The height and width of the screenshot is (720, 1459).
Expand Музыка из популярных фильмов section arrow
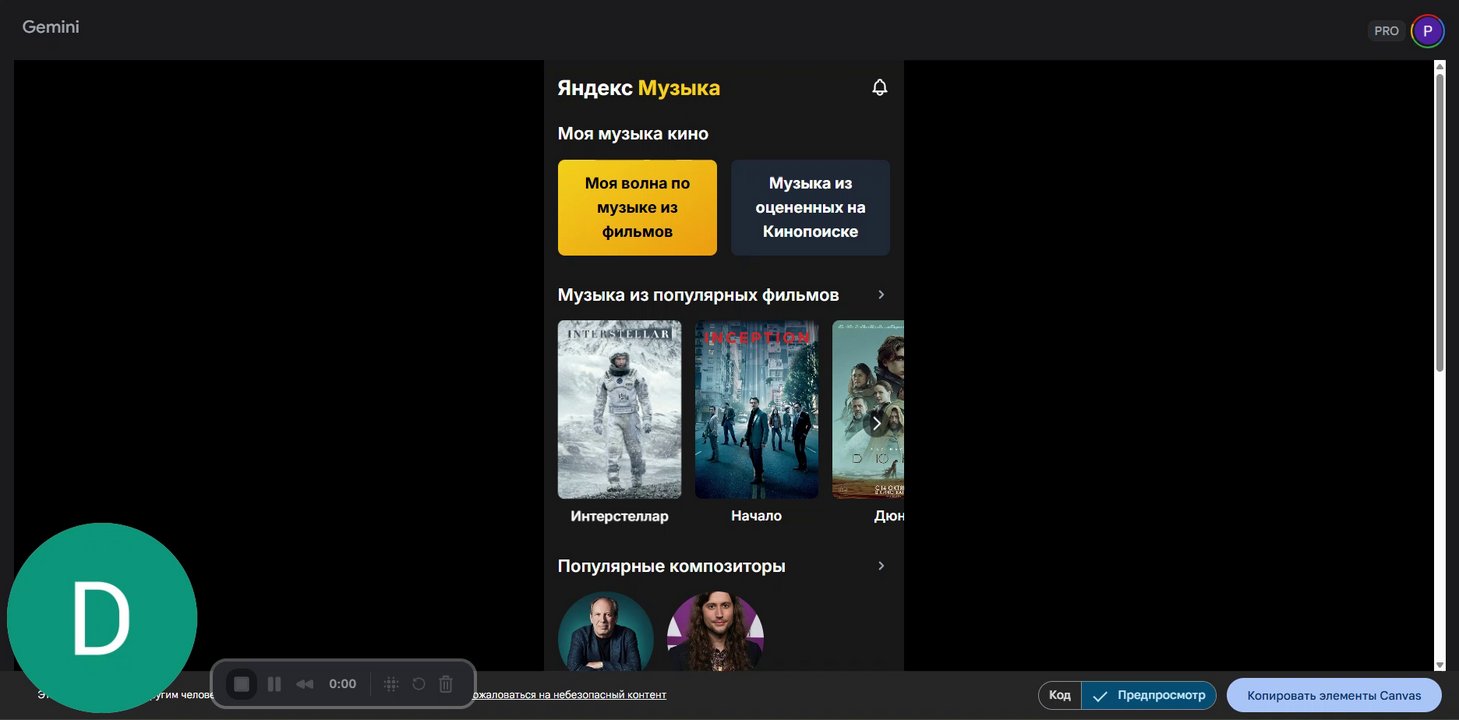point(881,295)
